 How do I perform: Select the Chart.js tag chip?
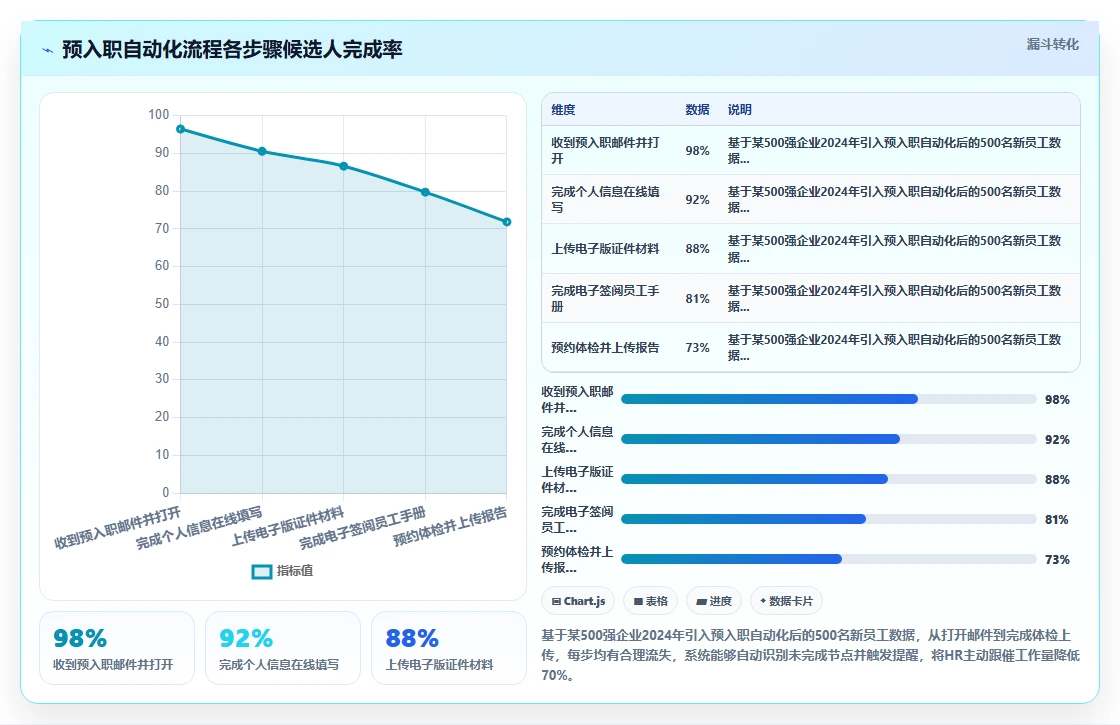coord(578,601)
